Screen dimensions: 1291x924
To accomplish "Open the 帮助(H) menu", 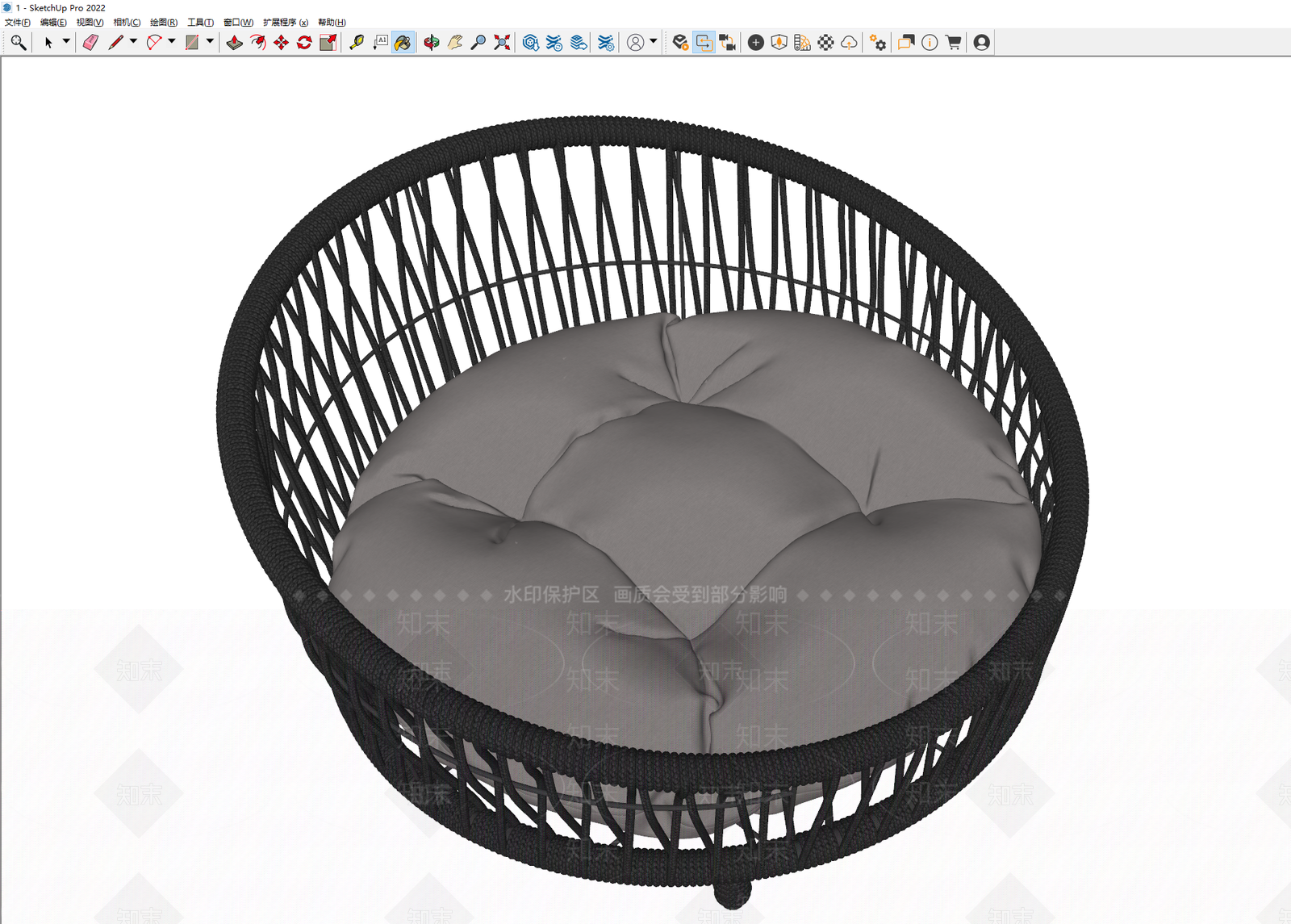I will pyautogui.click(x=332, y=23).
